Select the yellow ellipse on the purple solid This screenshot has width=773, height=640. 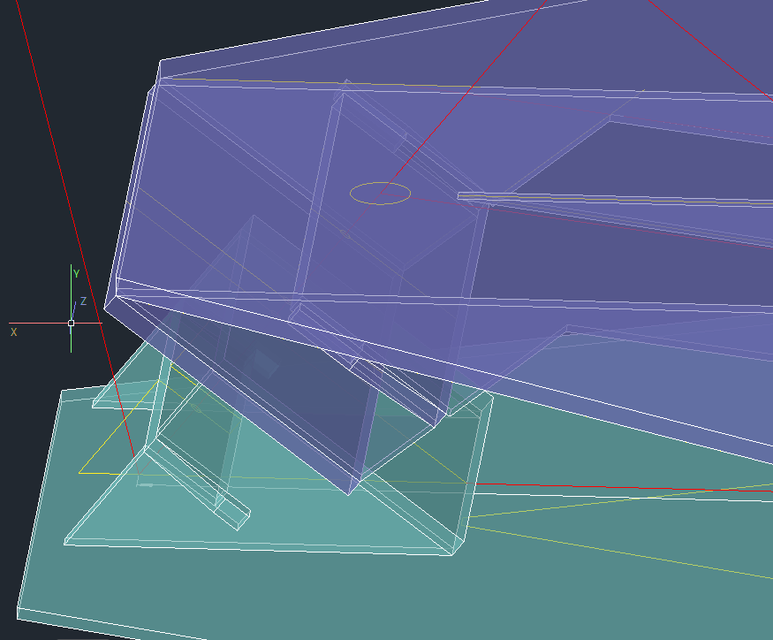(x=380, y=193)
